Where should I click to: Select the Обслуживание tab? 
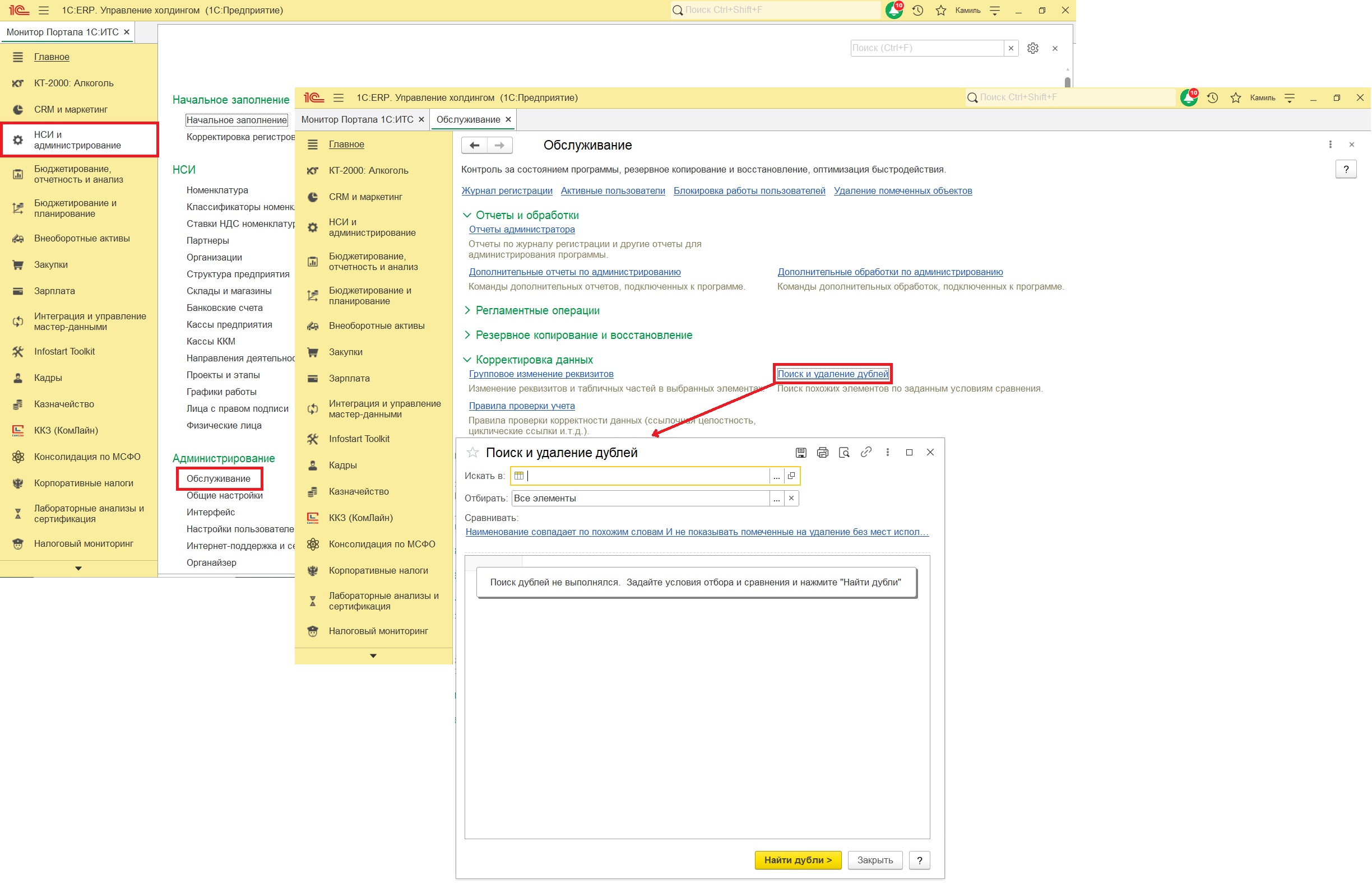point(469,119)
